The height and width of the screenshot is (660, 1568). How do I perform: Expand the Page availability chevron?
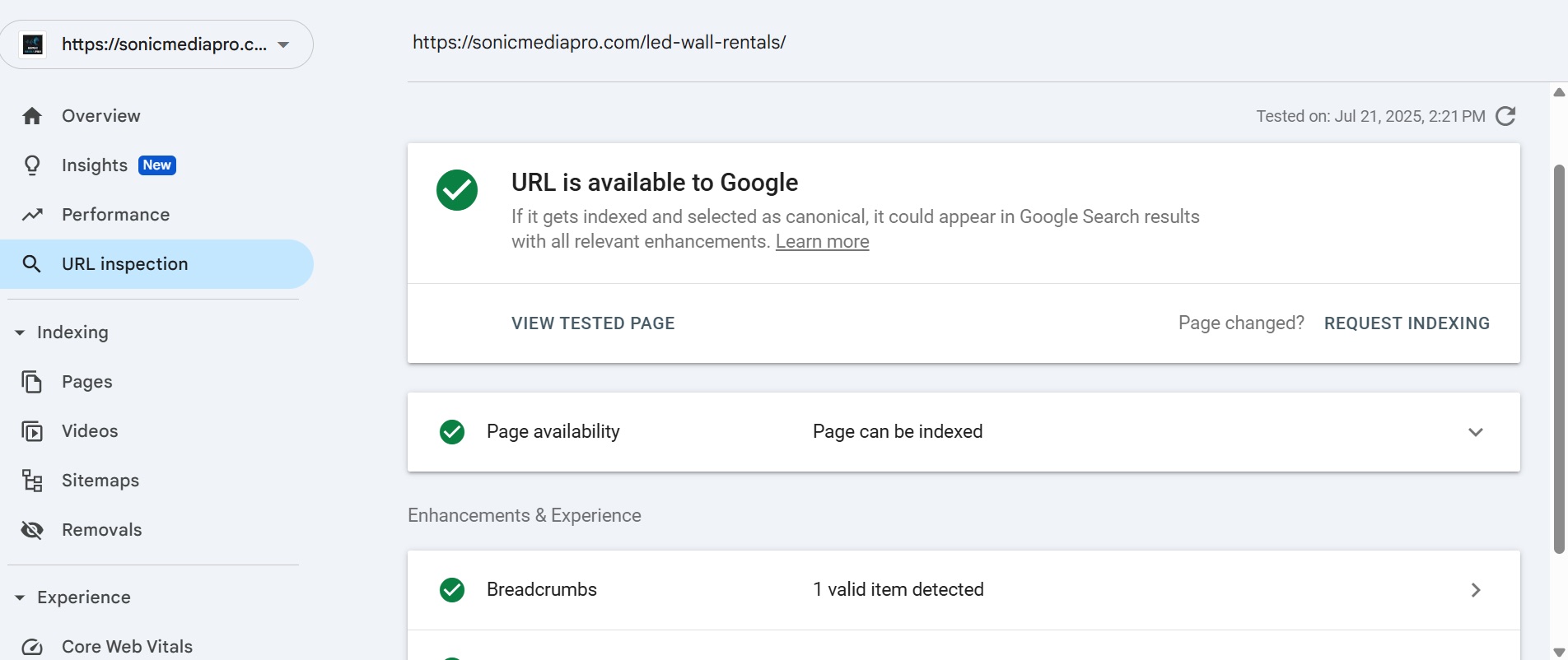tap(1476, 432)
